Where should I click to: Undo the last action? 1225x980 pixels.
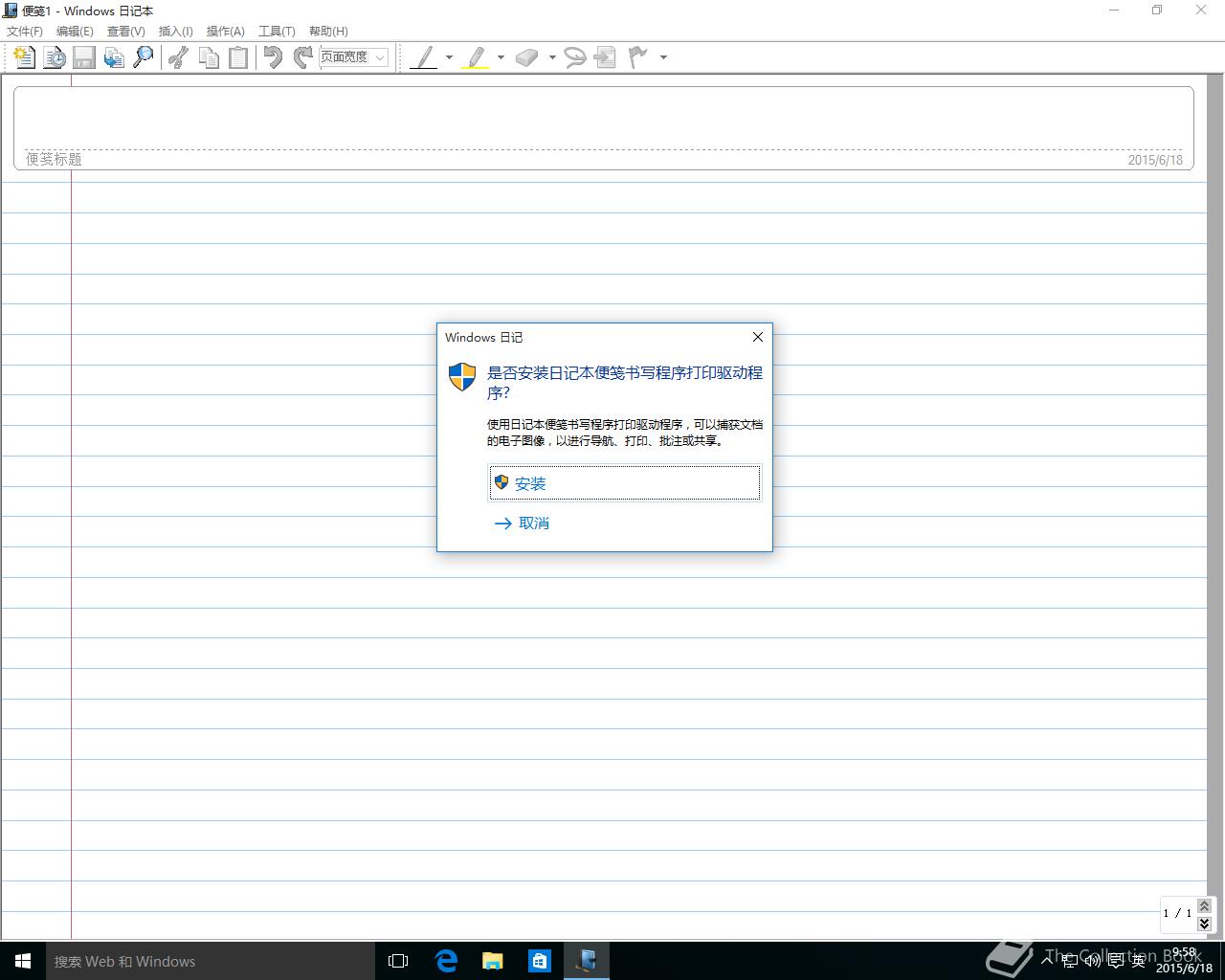[x=273, y=57]
